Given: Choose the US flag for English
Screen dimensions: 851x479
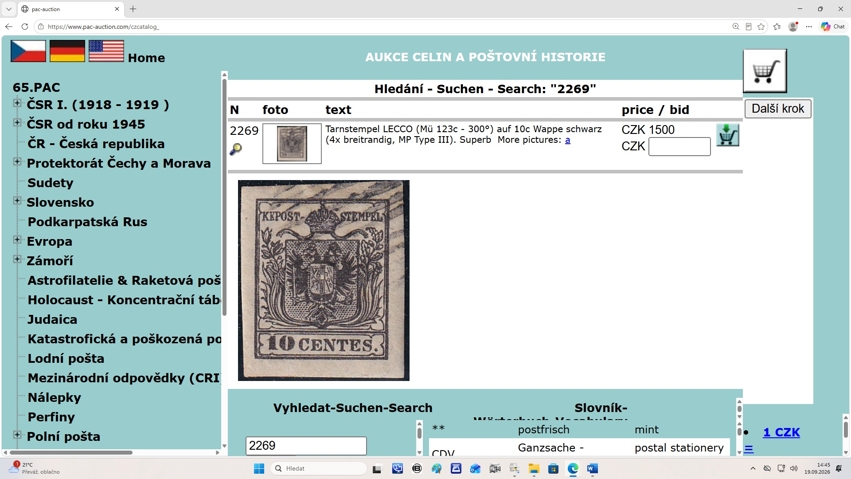Looking at the screenshot, I should [x=106, y=52].
